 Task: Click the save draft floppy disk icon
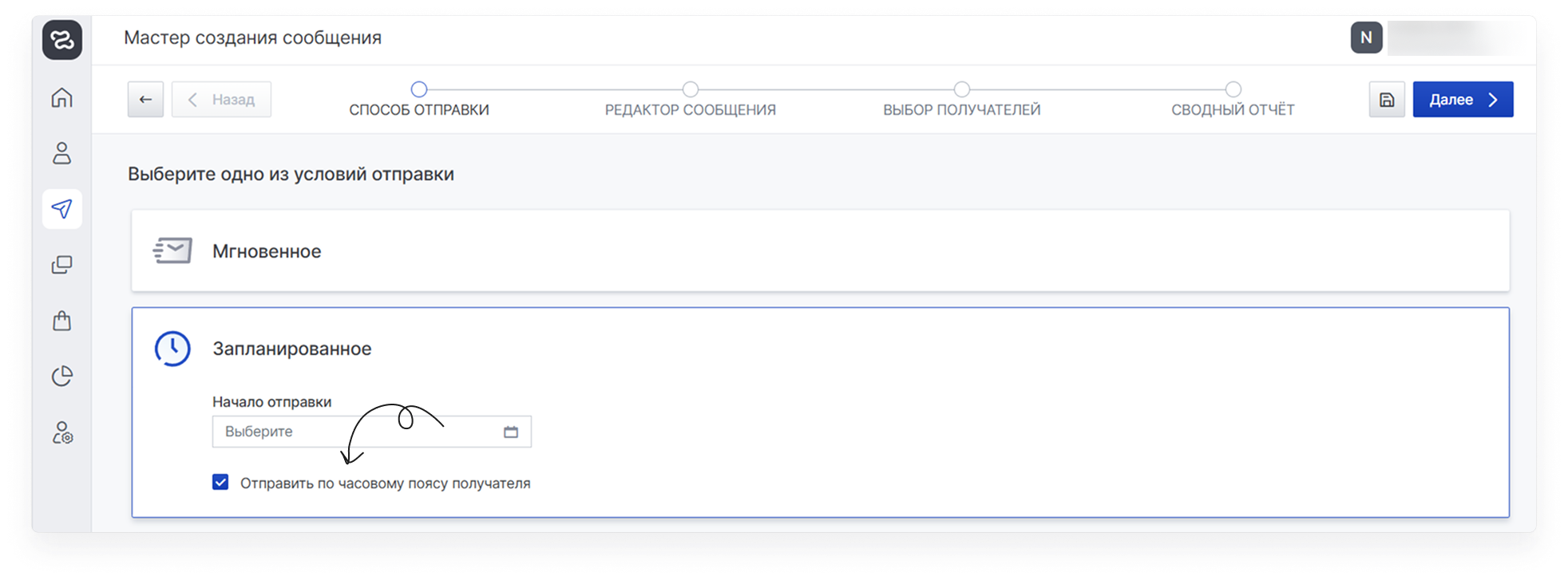coord(1387,100)
